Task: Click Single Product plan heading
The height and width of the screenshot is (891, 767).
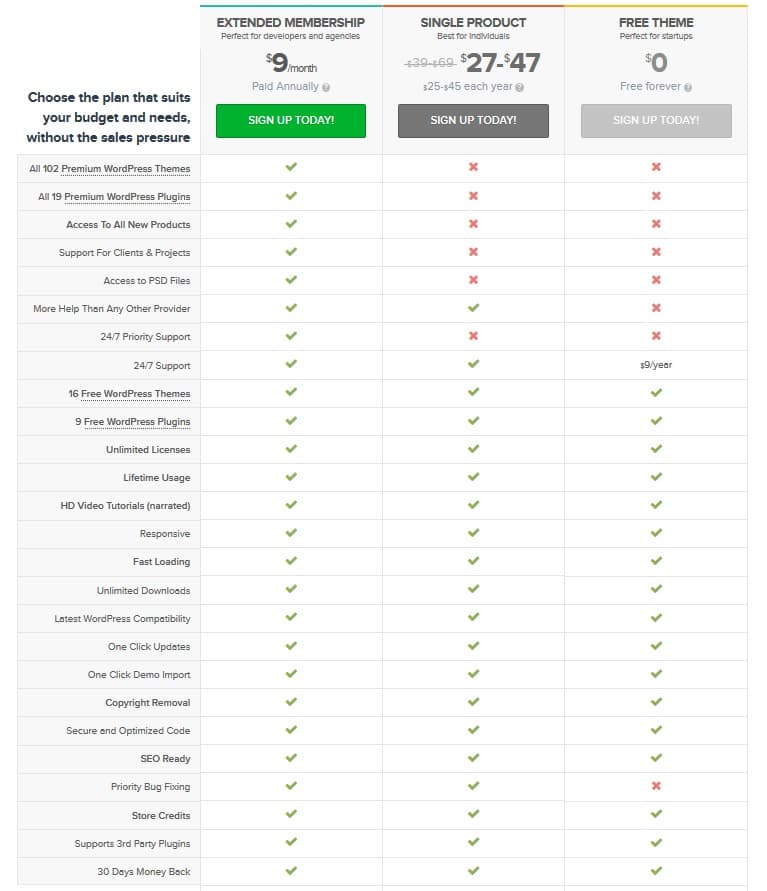Action: click(x=473, y=23)
